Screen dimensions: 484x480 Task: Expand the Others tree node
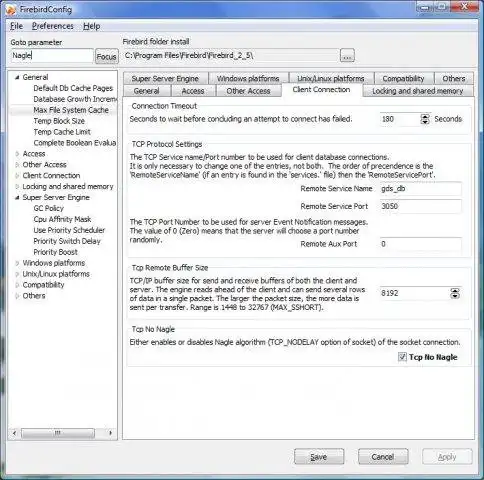point(17,296)
